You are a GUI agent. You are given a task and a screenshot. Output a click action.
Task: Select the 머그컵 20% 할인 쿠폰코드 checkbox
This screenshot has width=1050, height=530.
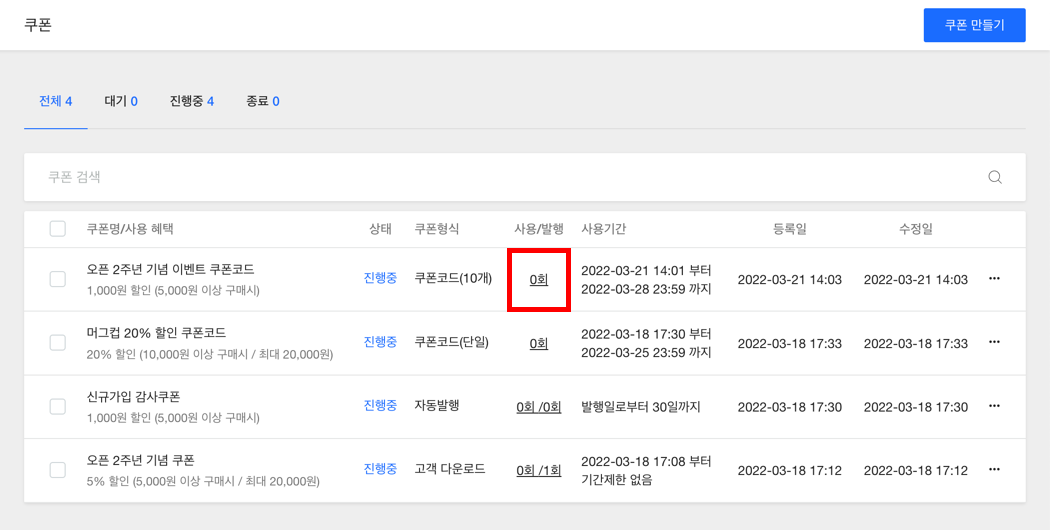click(58, 343)
